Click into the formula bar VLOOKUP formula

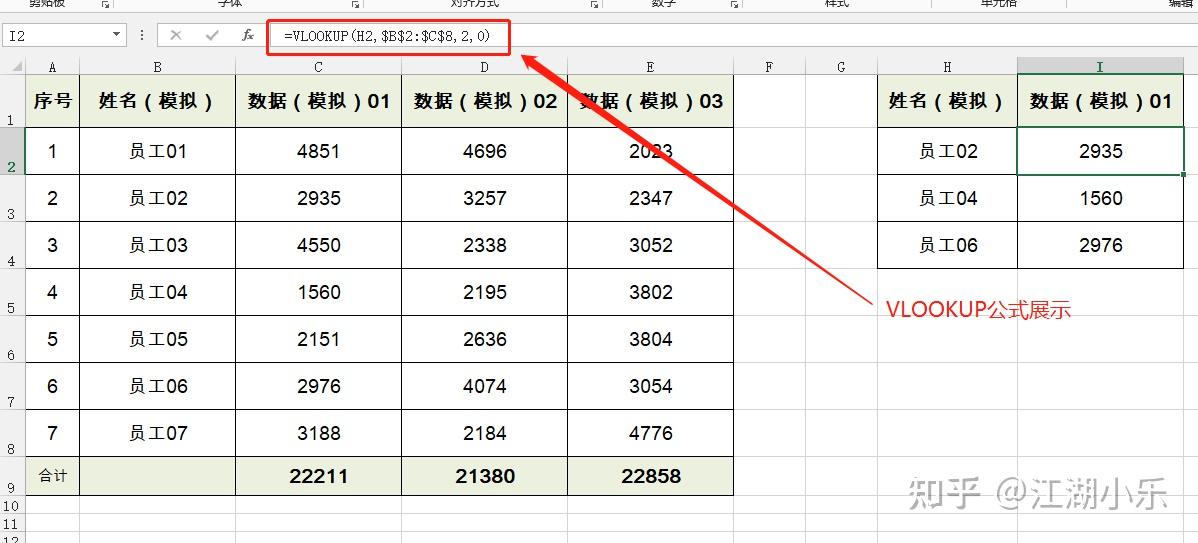click(x=387, y=36)
